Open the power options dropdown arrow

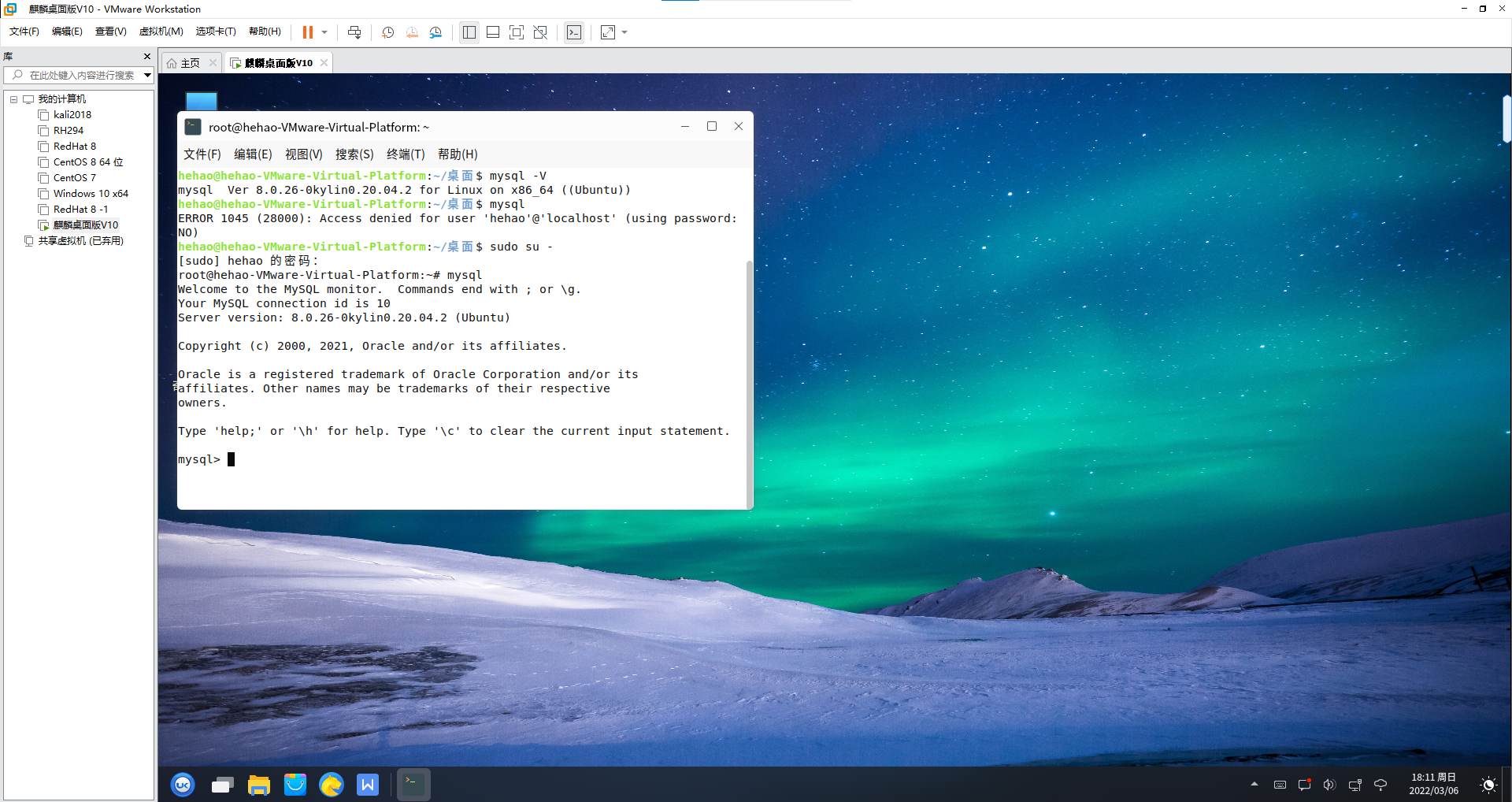click(x=324, y=32)
